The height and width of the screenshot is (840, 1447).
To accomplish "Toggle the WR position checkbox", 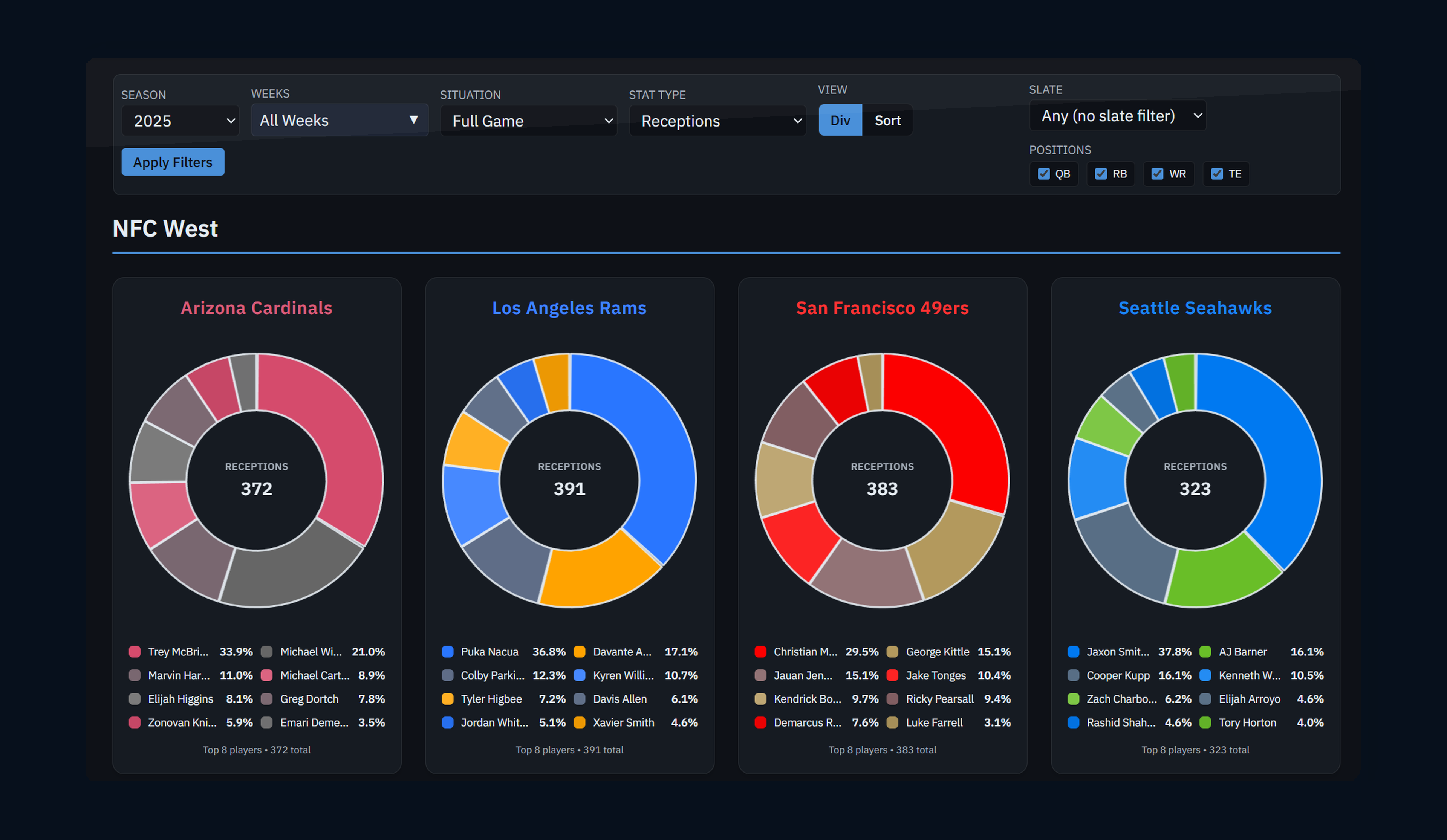I will 1158,173.
